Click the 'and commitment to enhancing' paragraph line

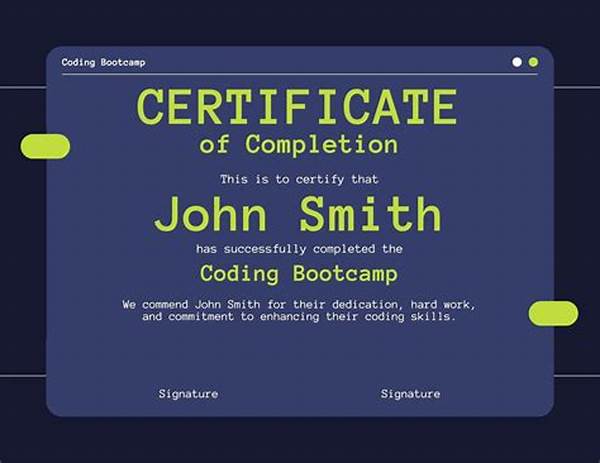(x=299, y=317)
